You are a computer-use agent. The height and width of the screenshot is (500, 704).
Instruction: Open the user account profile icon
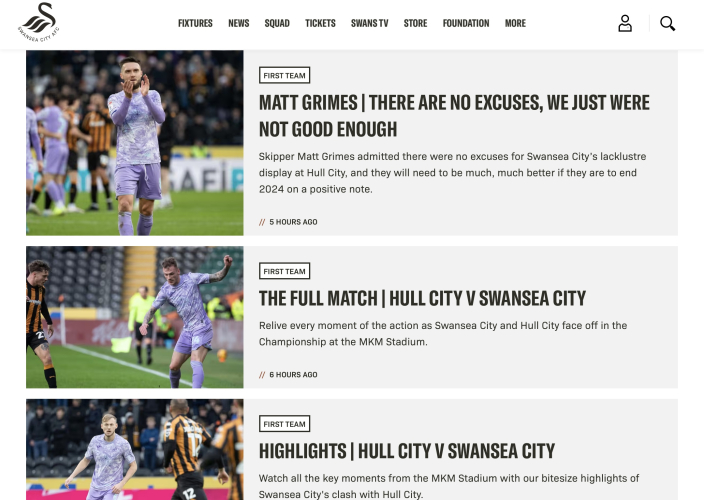coord(625,23)
